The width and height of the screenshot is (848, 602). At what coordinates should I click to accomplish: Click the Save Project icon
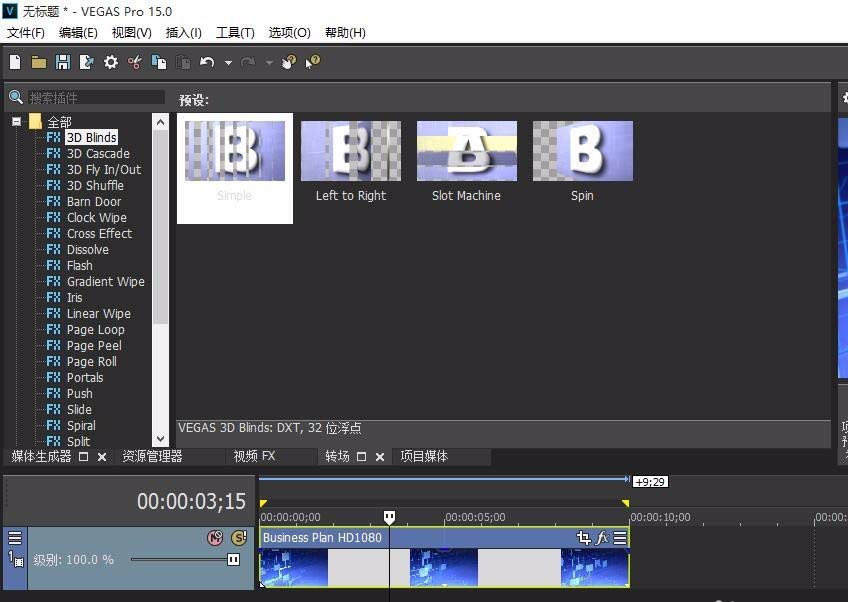[x=62, y=61]
